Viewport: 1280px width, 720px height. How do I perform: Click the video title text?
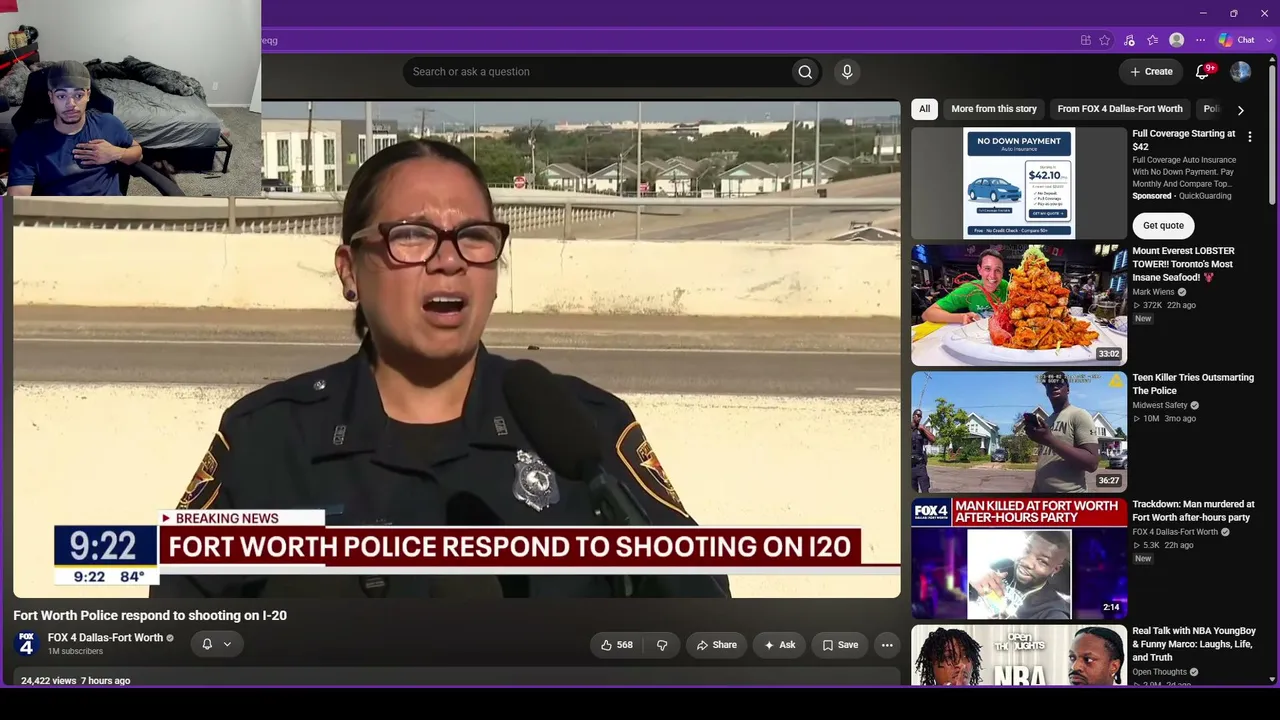(x=150, y=615)
